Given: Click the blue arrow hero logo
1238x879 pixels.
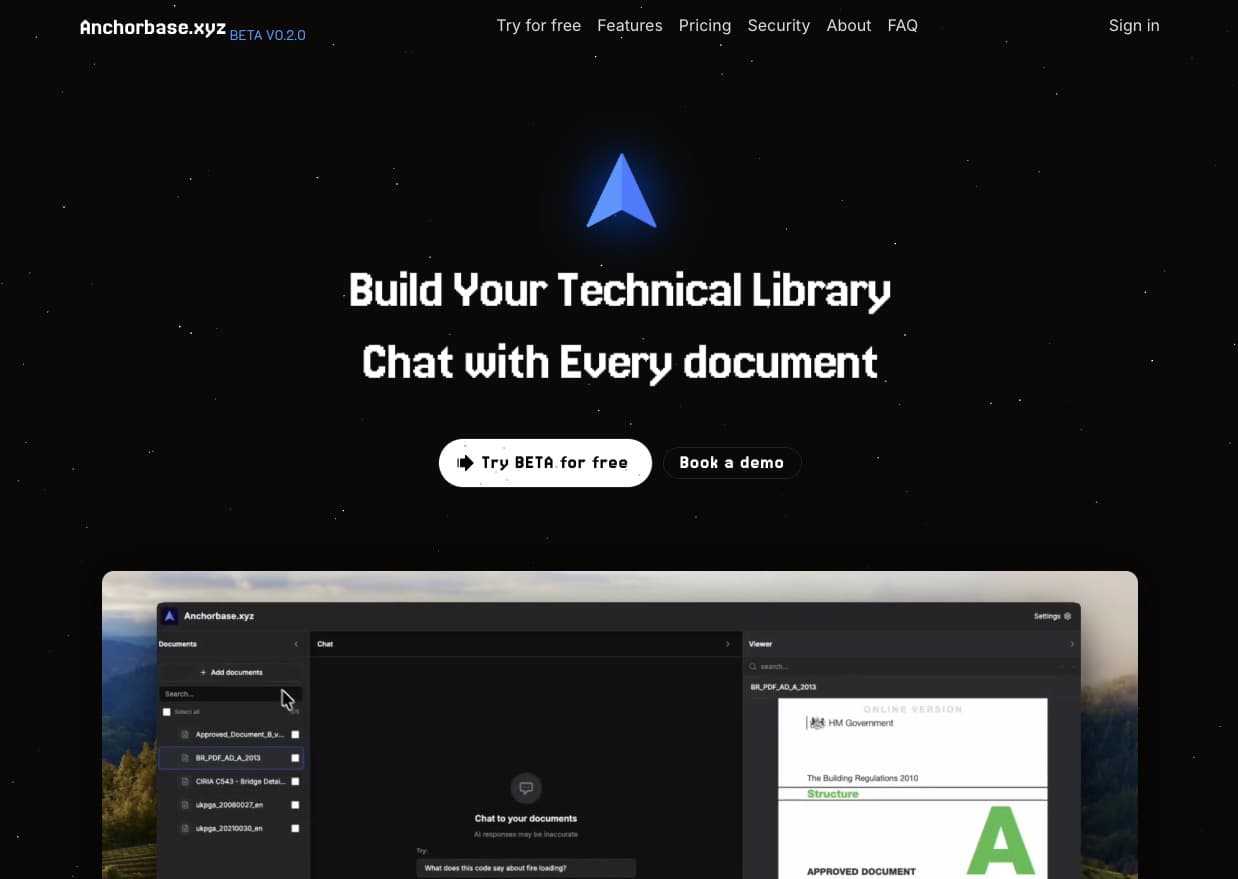Looking at the screenshot, I should click(x=621, y=191).
